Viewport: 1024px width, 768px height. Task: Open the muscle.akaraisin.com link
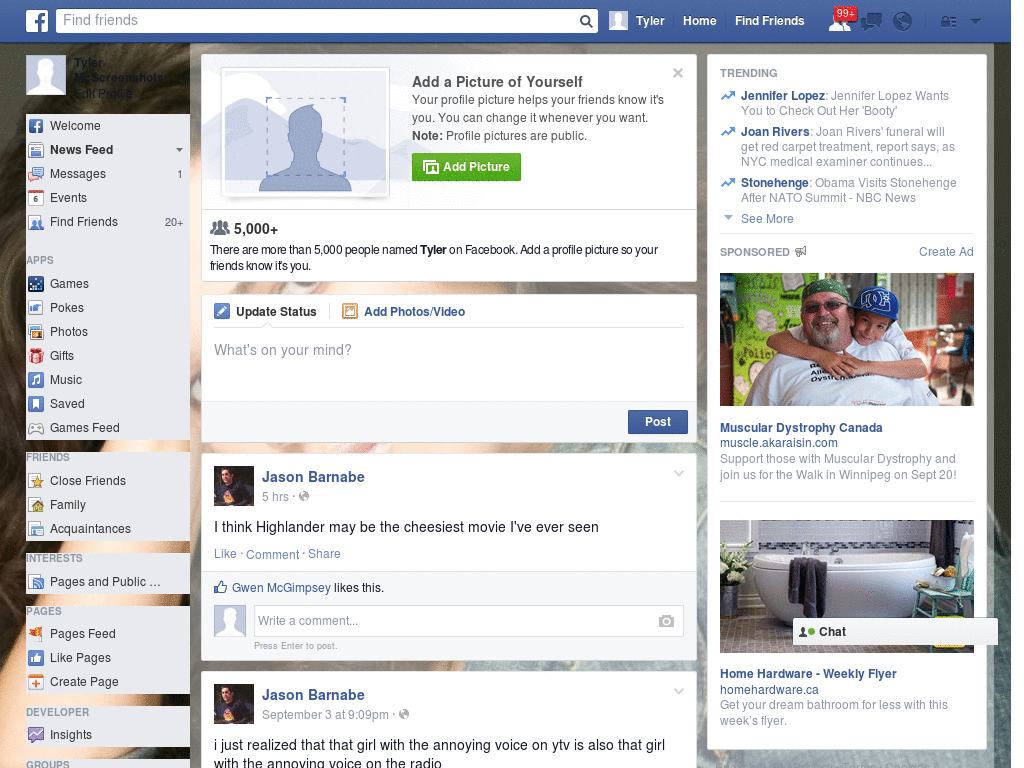(x=778, y=443)
